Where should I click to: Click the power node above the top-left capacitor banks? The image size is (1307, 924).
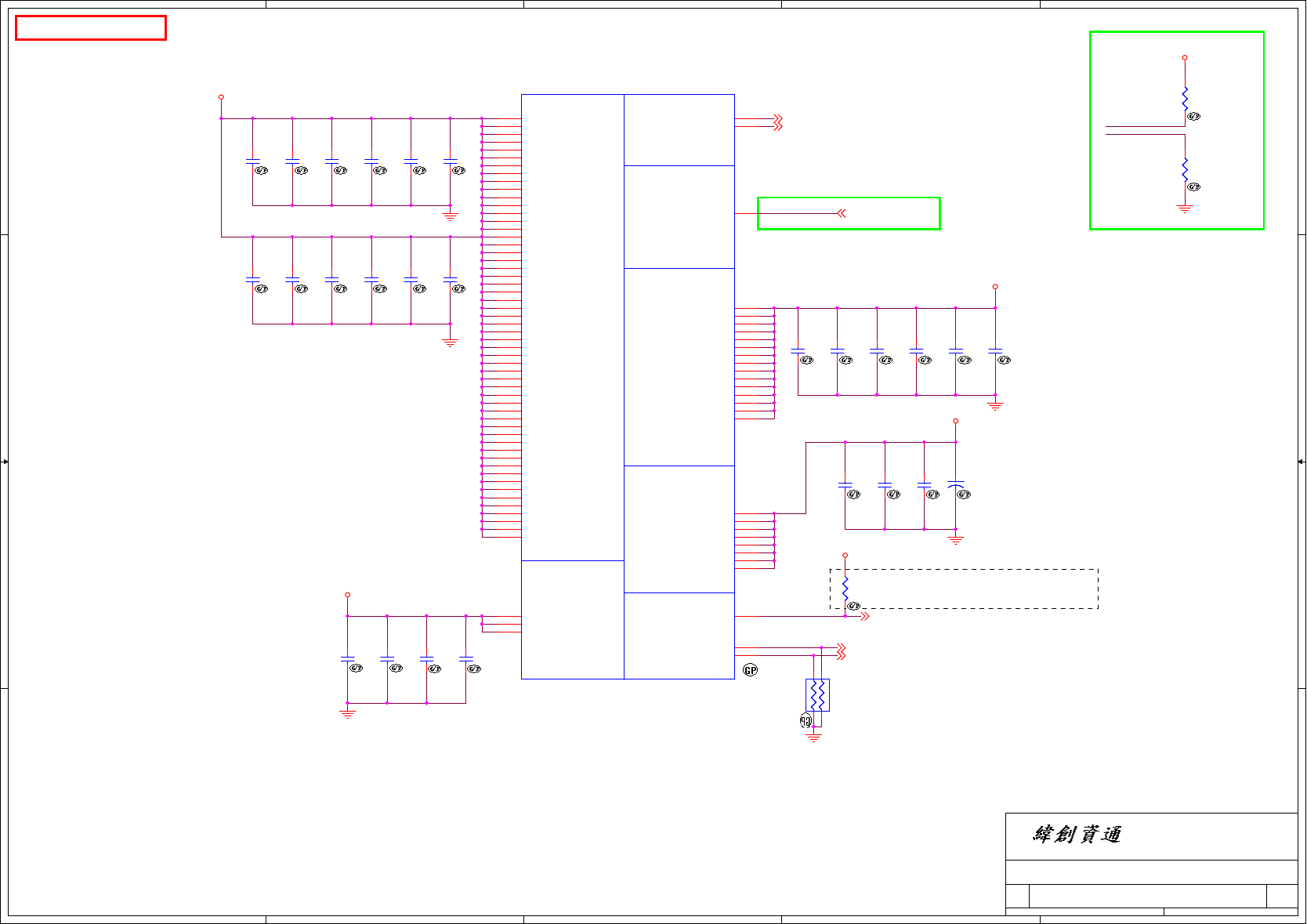tap(221, 97)
